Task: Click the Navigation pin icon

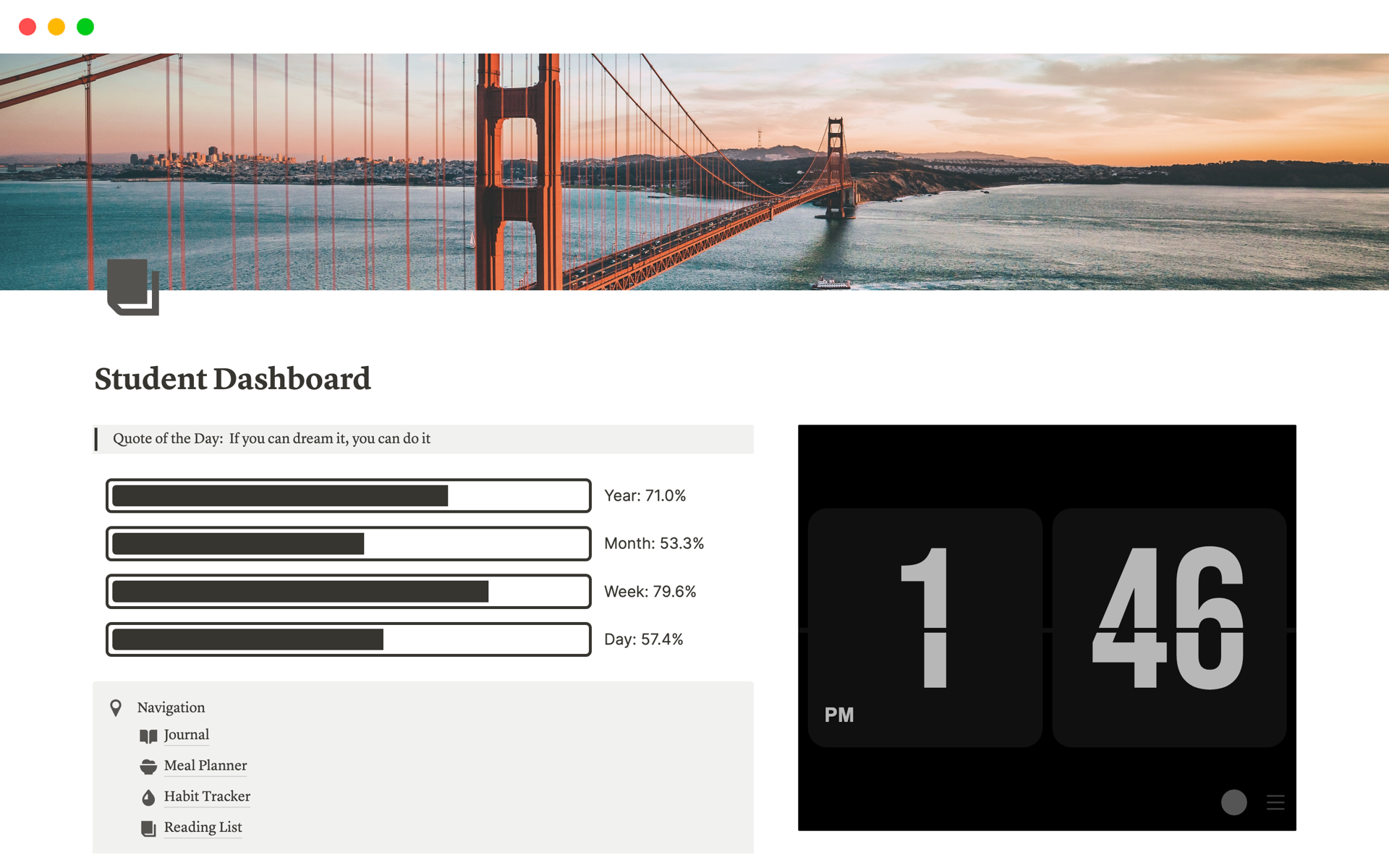Action: (117, 706)
